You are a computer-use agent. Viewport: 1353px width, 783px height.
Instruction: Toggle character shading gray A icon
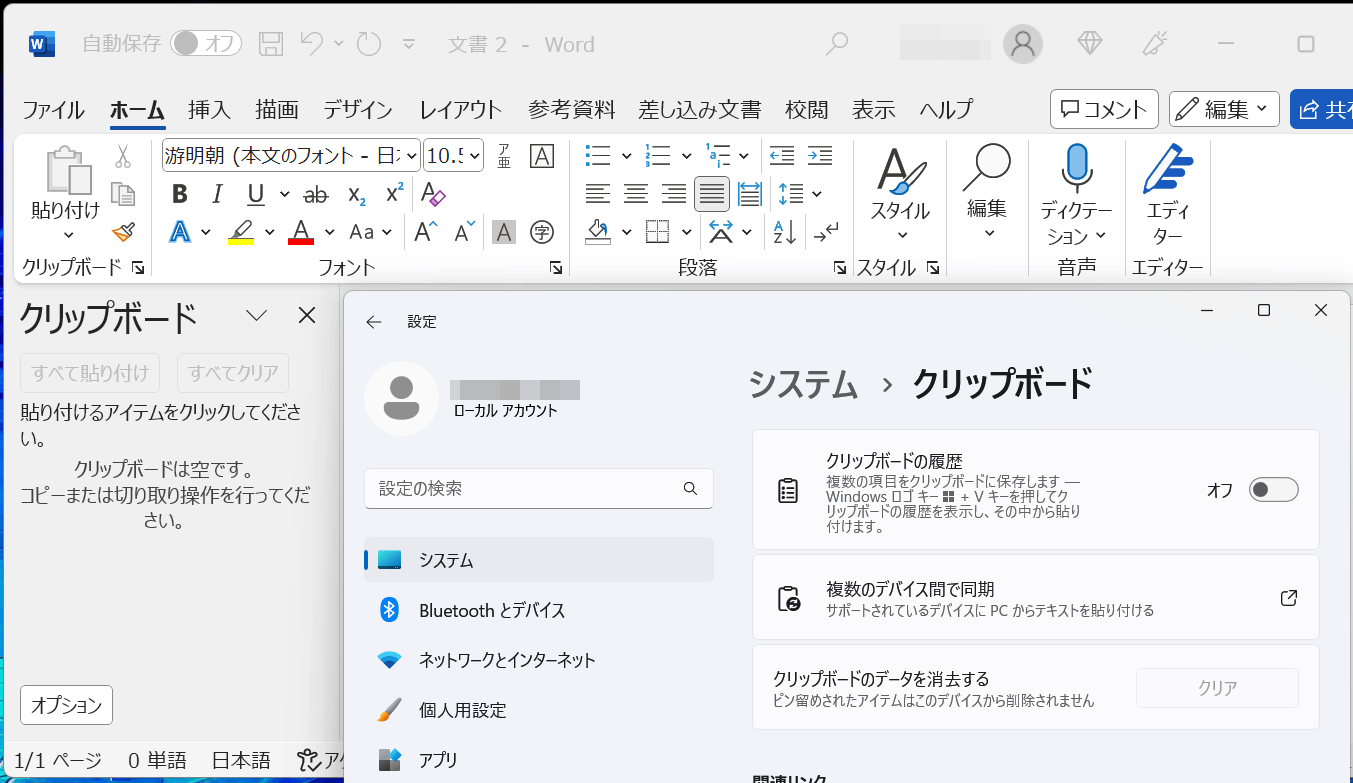point(504,232)
